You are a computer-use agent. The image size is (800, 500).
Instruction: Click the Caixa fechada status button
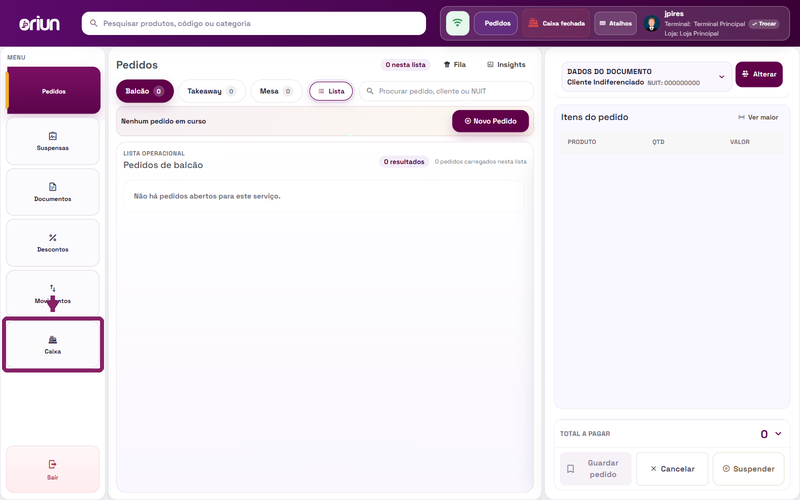(x=556, y=23)
